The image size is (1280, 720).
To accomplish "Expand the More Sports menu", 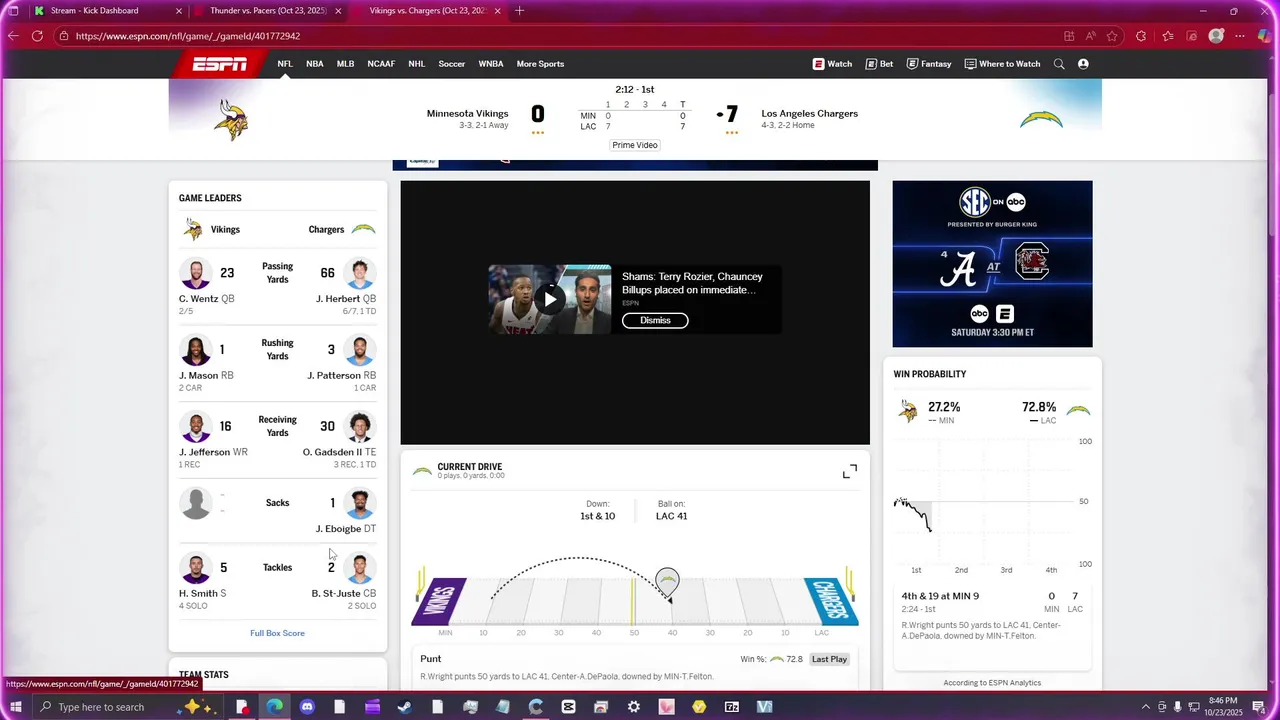I will point(540,64).
